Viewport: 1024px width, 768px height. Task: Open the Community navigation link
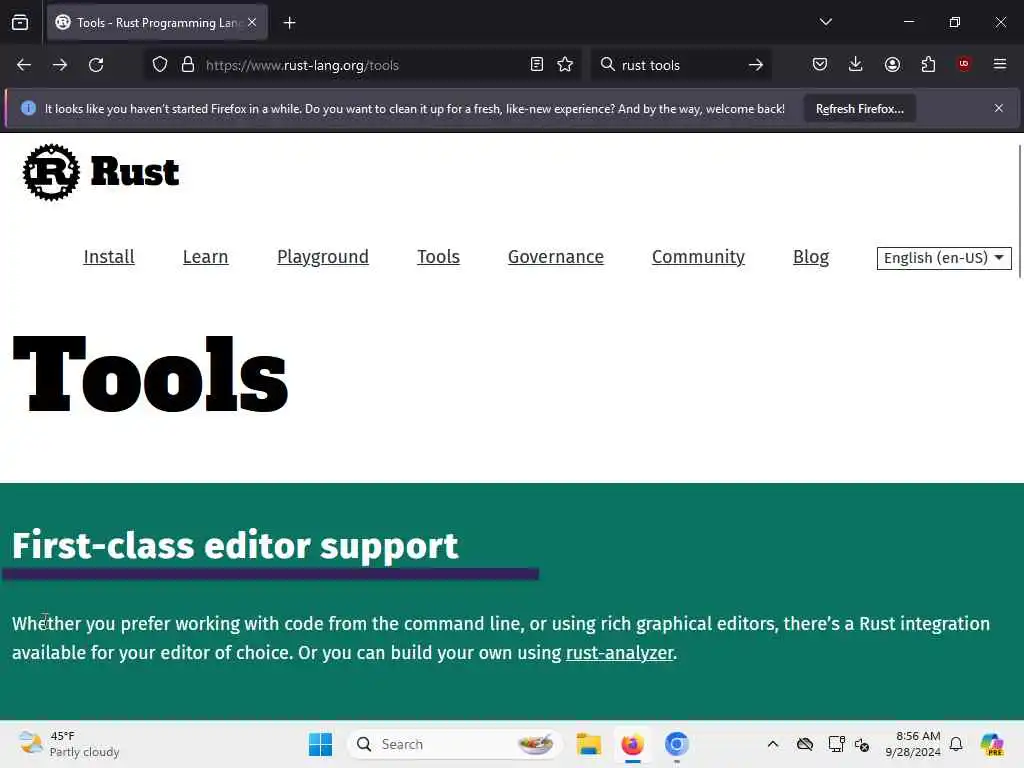pyautogui.click(x=698, y=257)
